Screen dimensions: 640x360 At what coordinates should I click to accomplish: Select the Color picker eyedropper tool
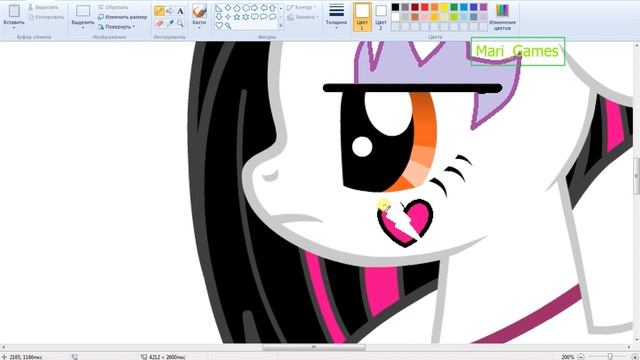pos(170,24)
